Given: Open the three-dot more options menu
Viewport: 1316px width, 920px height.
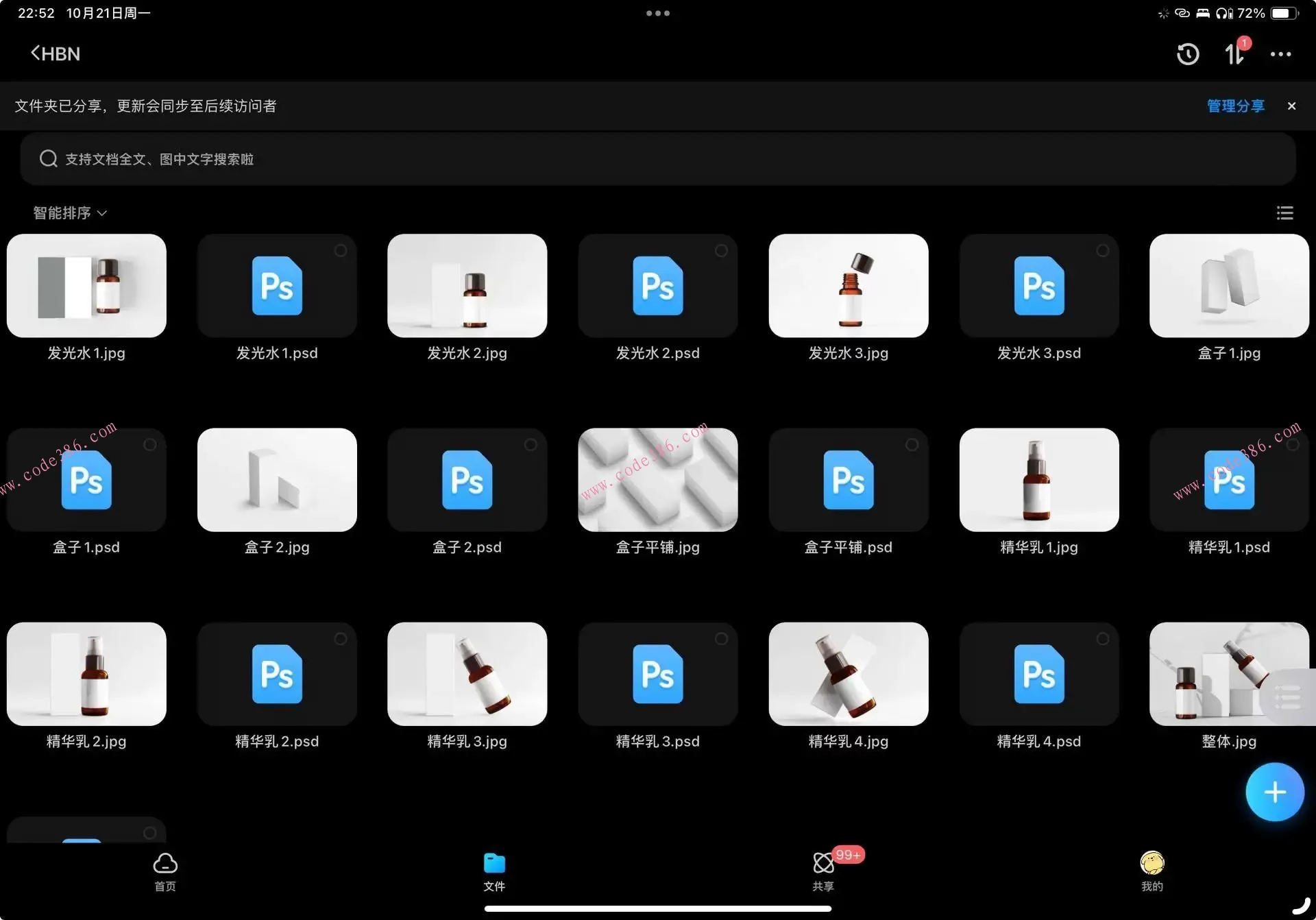Looking at the screenshot, I should click(1280, 54).
